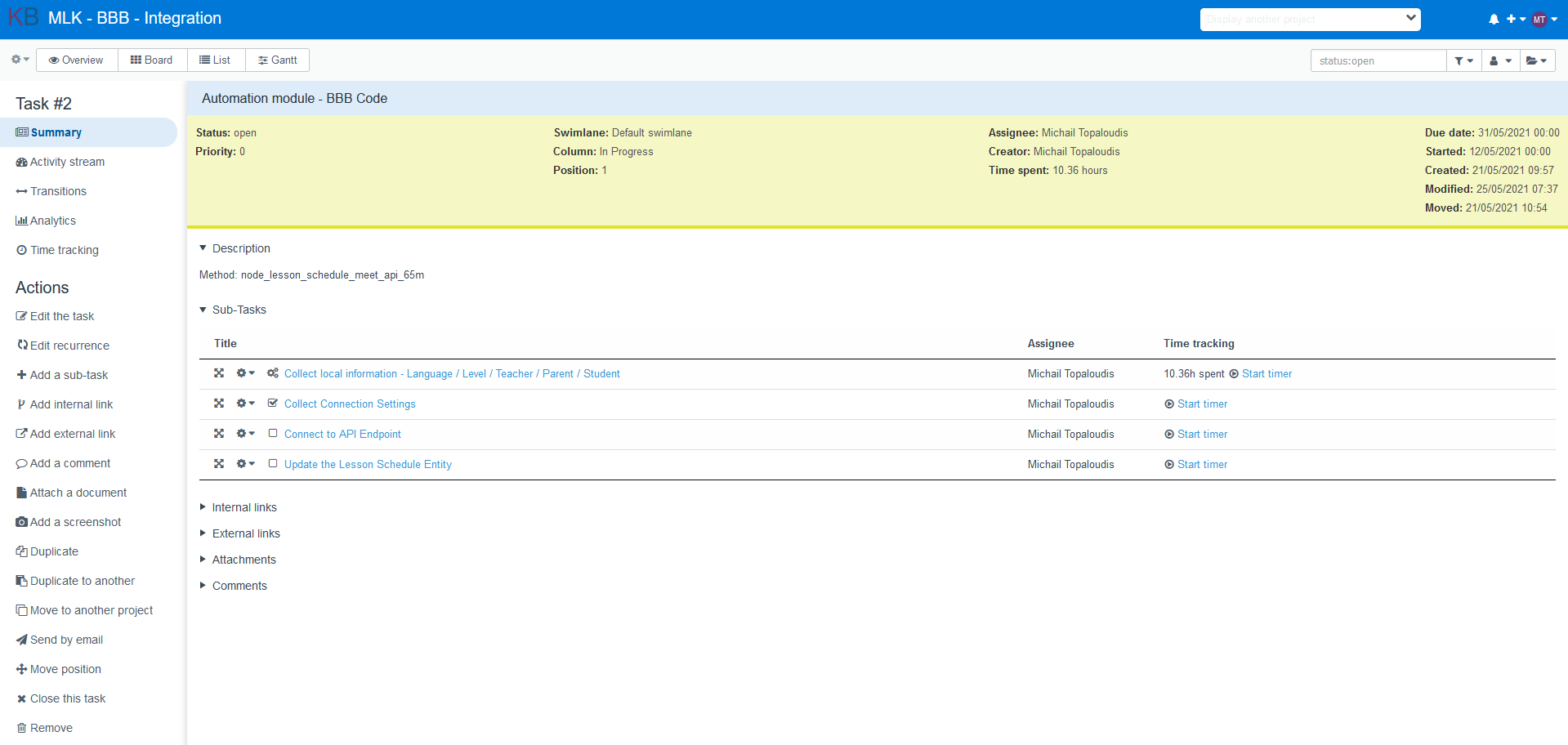Check the Connect to API Endpoint checkbox

pyautogui.click(x=273, y=434)
